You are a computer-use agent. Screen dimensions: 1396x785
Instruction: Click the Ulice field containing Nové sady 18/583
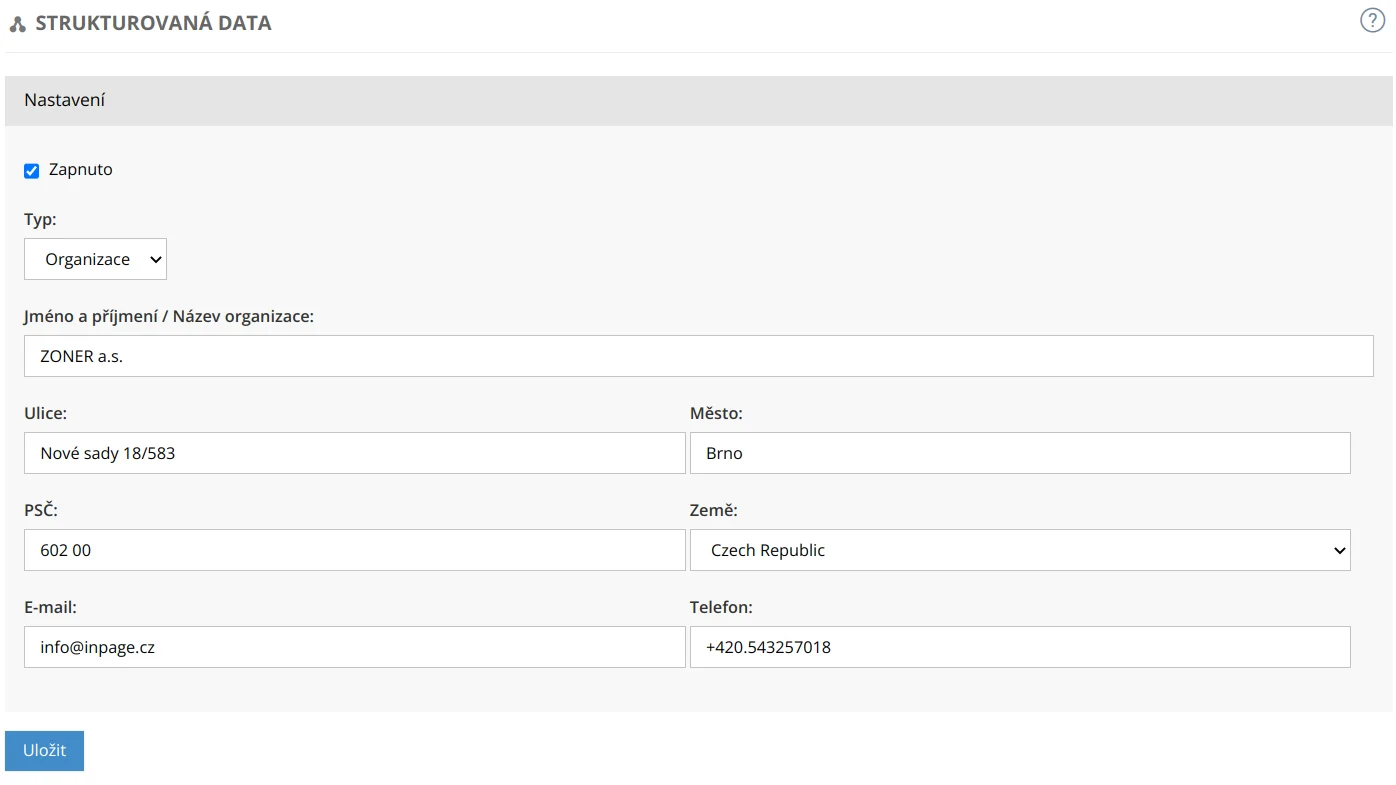pyautogui.click(x=354, y=453)
